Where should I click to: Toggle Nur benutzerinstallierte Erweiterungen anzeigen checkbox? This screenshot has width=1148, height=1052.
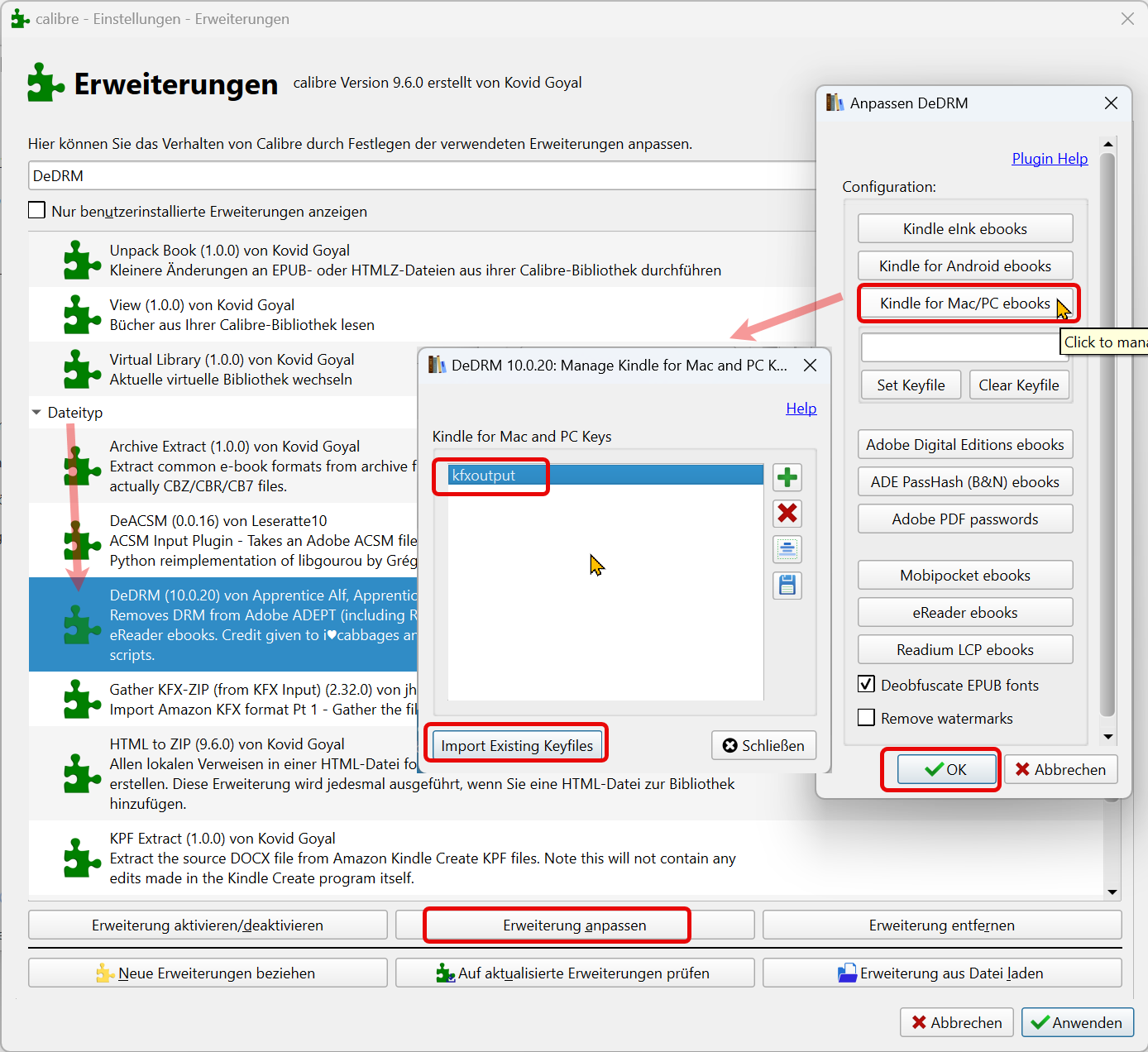point(36,210)
